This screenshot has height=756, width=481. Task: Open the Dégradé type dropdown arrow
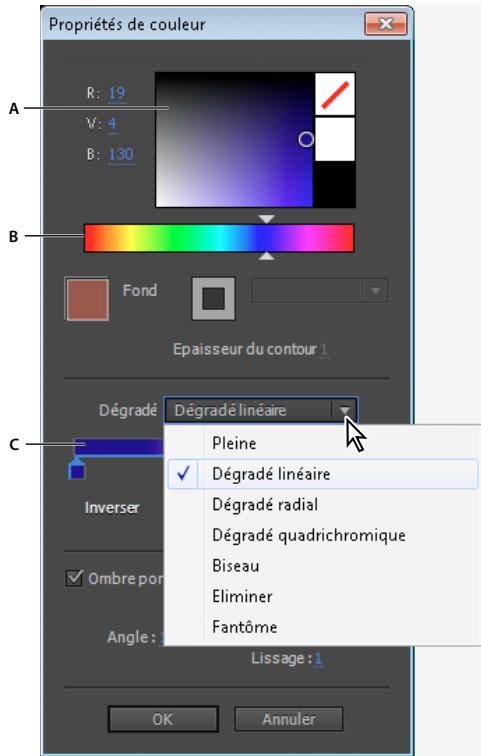coord(344,411)
